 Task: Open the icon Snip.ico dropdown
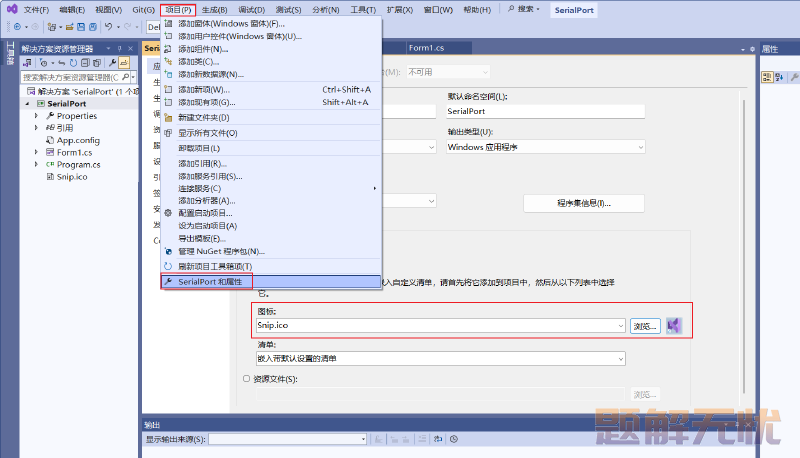[620, 325]
